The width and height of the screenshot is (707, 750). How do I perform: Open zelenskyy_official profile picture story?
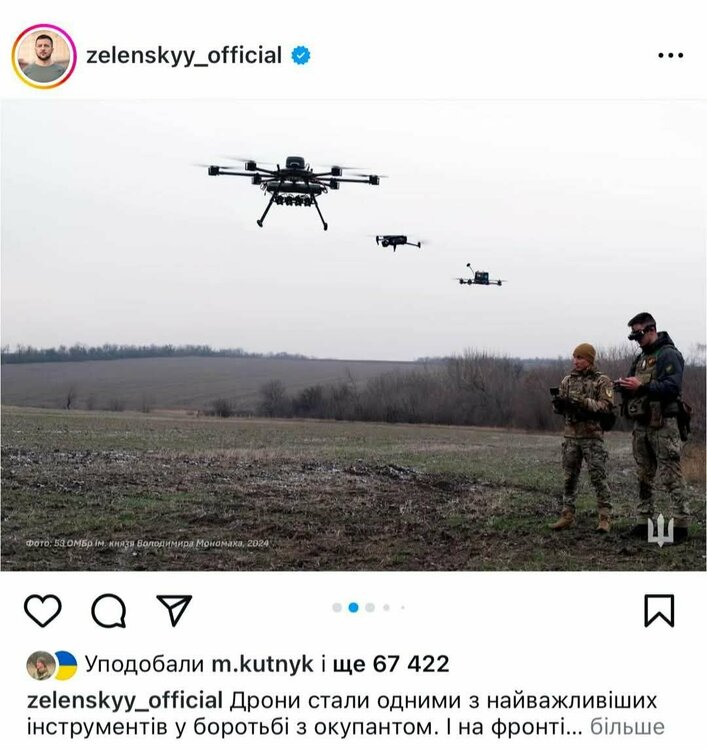(x=44, y=56)
